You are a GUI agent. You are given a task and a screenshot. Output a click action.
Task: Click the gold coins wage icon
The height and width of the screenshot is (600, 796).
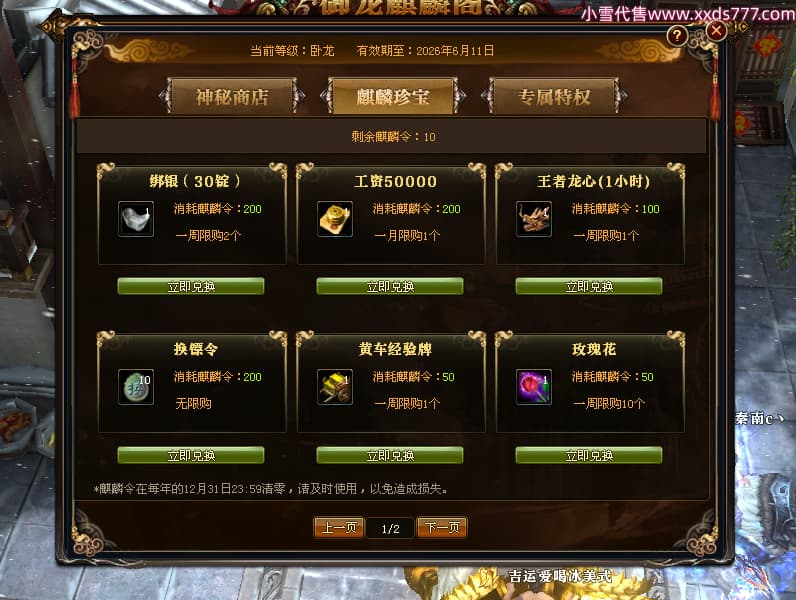(x=335, y=219)
